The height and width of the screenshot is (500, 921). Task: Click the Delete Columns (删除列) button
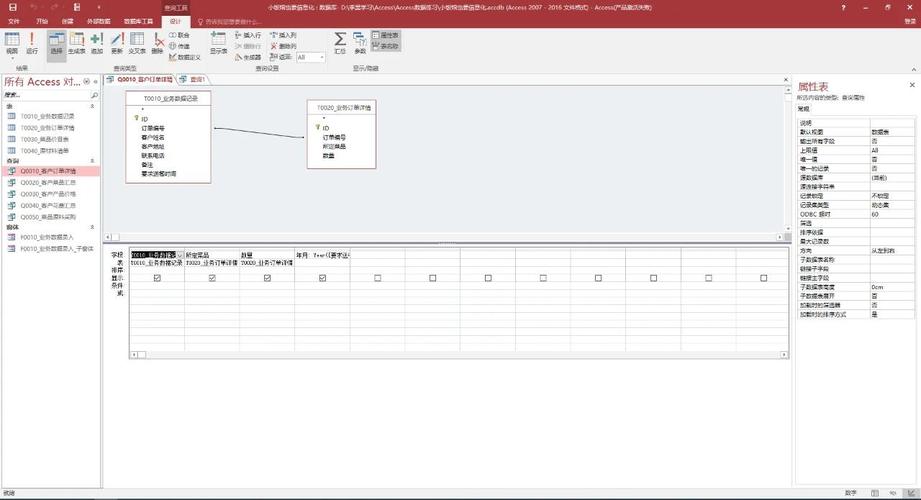284,46
